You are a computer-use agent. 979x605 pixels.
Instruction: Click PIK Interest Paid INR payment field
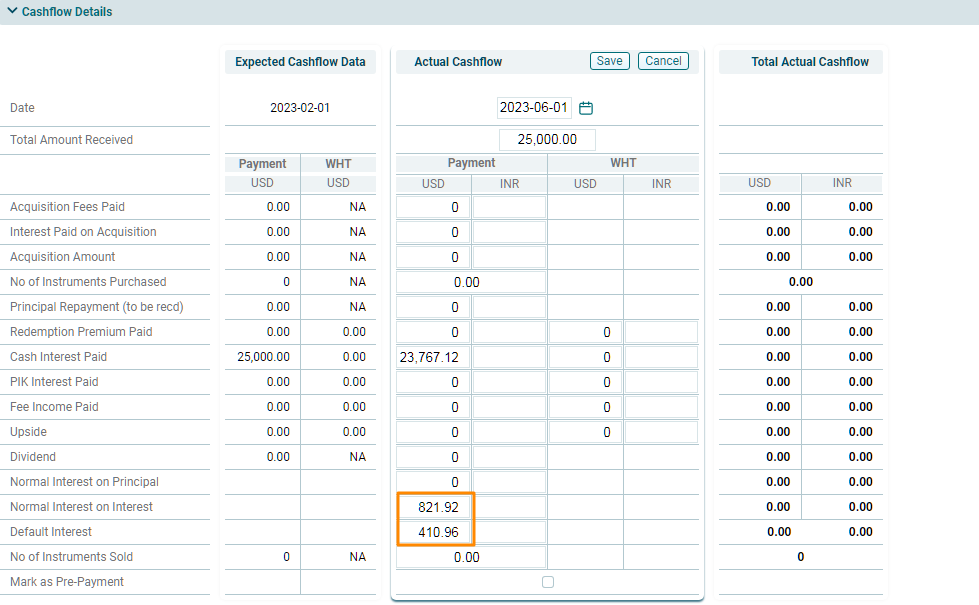[509, 382]
